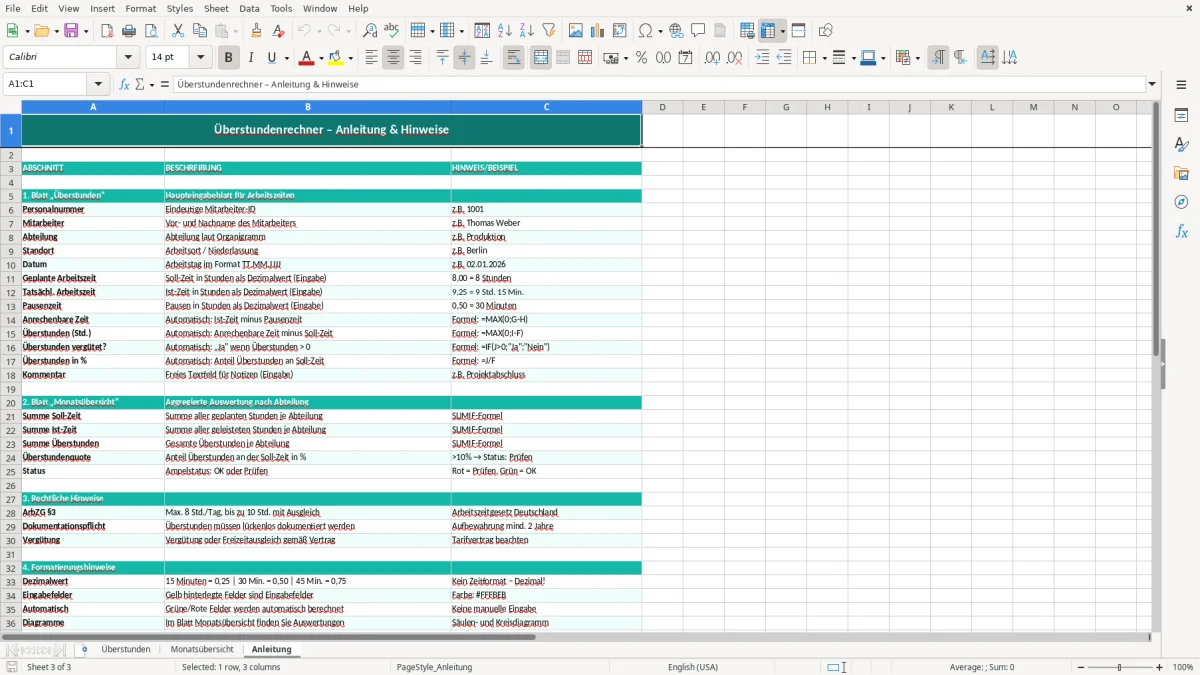This screenshot has height=675, width=1200.
Task: Open the Paste options dropdown arrow
Action: coord(235,31)
